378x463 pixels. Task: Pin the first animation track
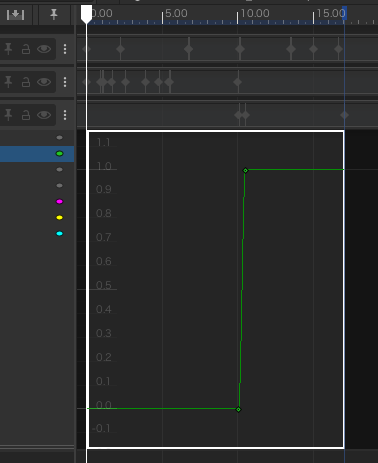9,49
